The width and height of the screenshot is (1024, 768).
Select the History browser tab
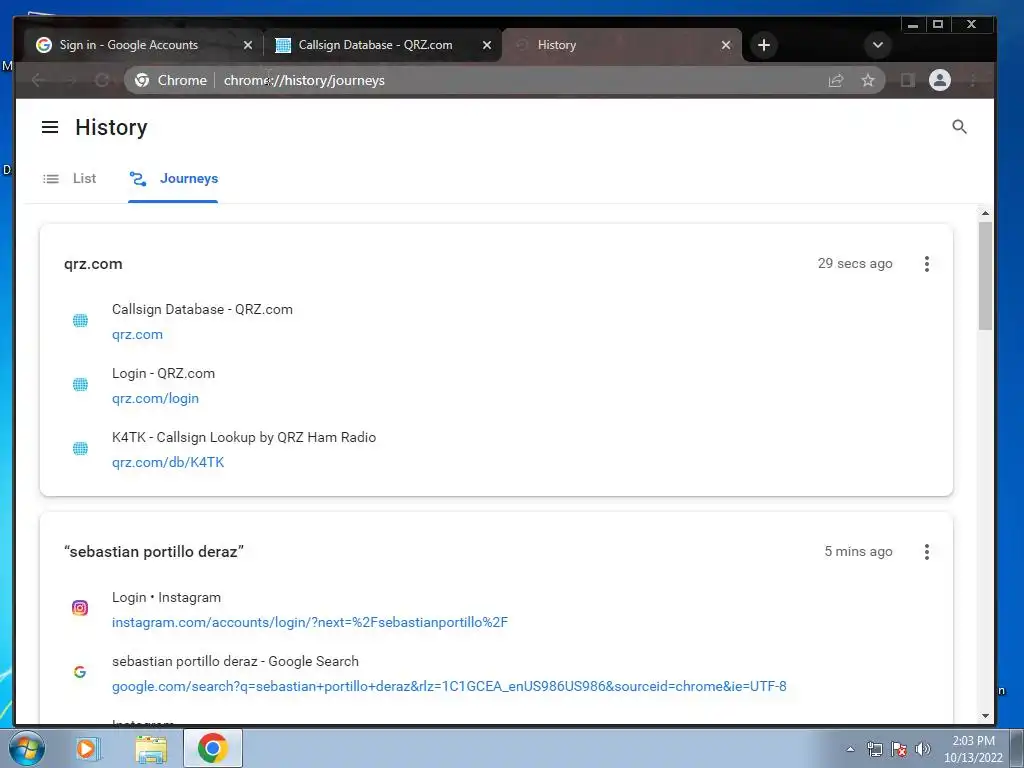620,45
